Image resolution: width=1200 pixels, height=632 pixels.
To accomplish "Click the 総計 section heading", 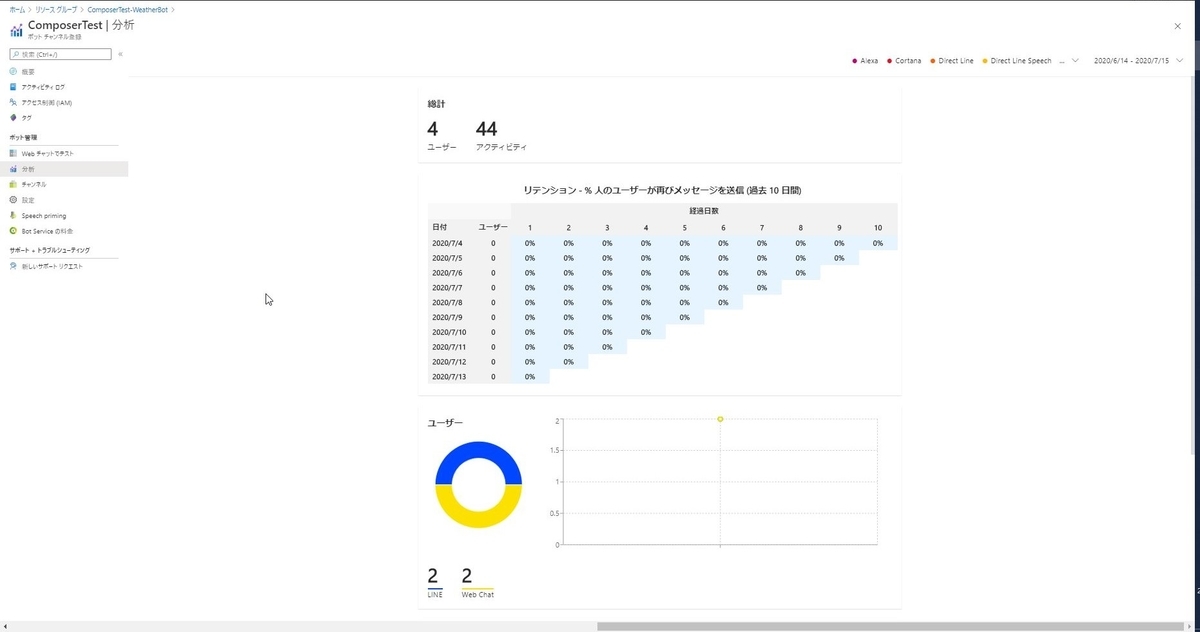I will 436,104.
